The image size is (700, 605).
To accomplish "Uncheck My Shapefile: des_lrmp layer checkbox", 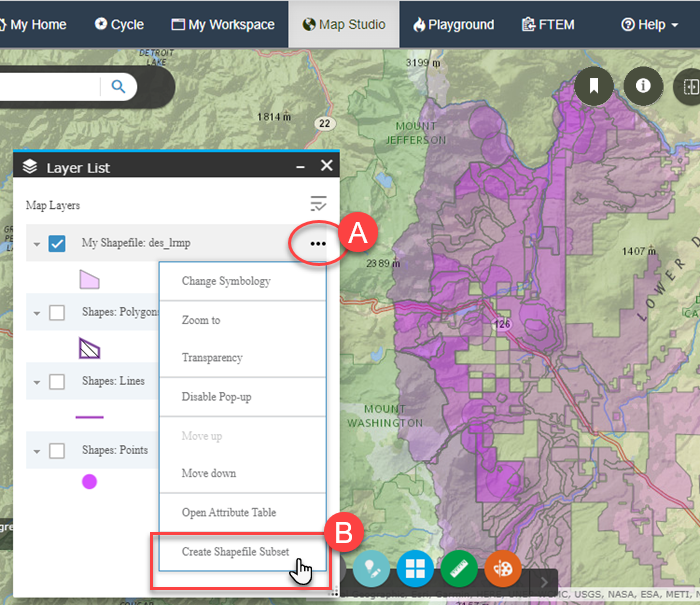I will (57, 243).
